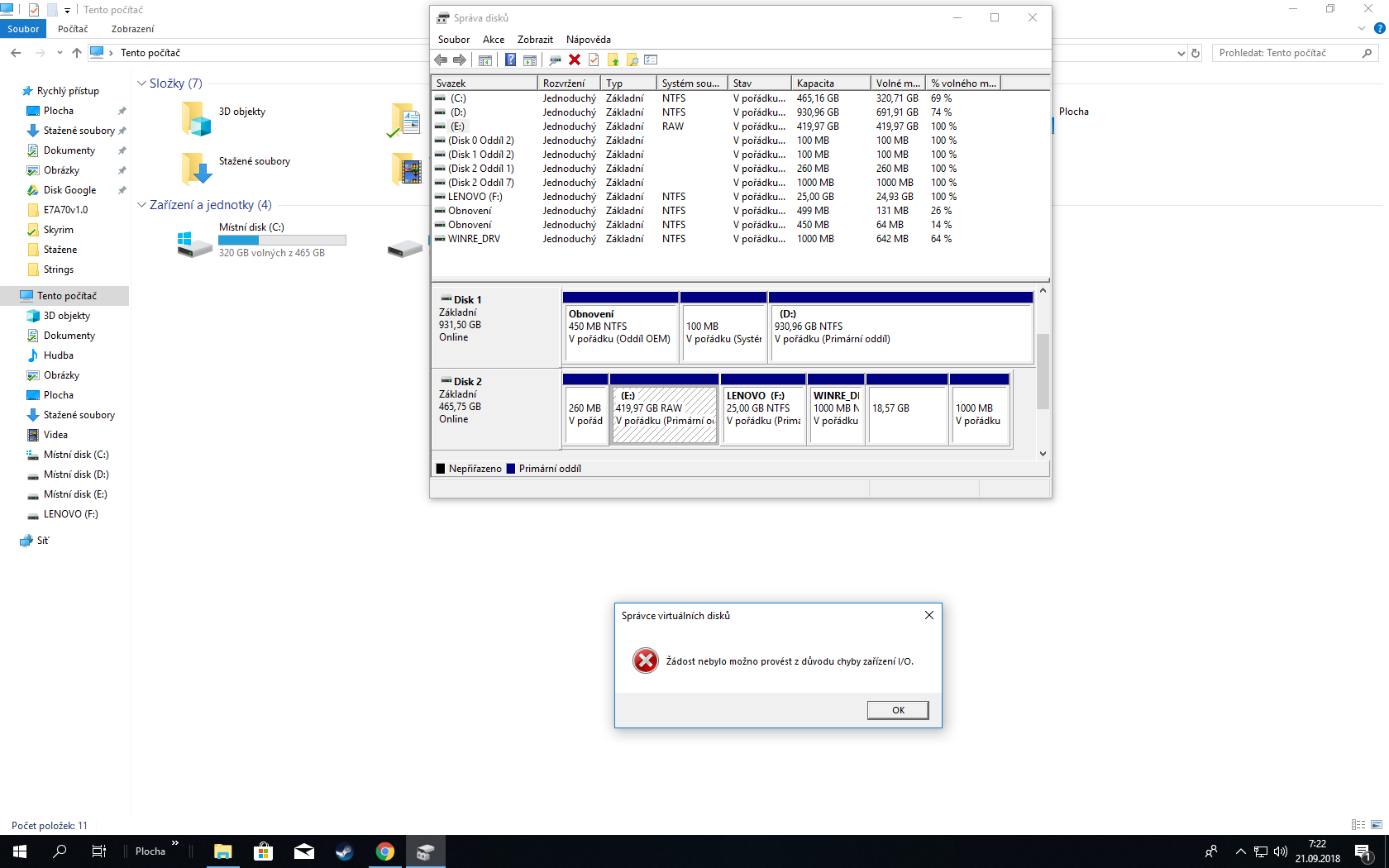Viewport: 1389px width, 868px height.
Task: Click the Disk 2 label panel
Action: point(496,409)
